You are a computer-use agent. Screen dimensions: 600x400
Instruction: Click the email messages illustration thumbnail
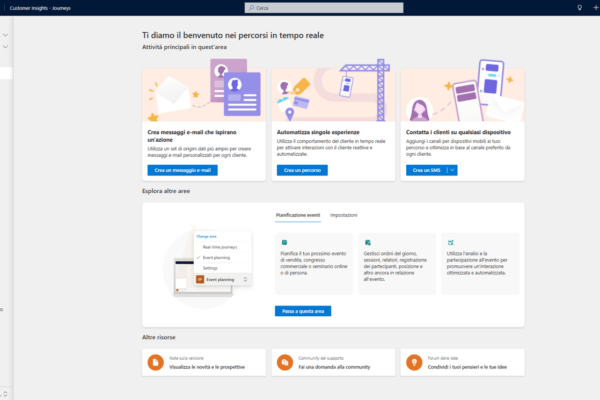click(204, 90)
